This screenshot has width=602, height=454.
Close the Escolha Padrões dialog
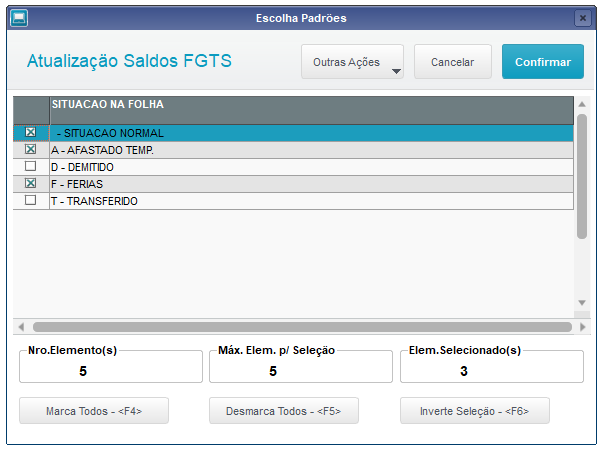[582, 18]
